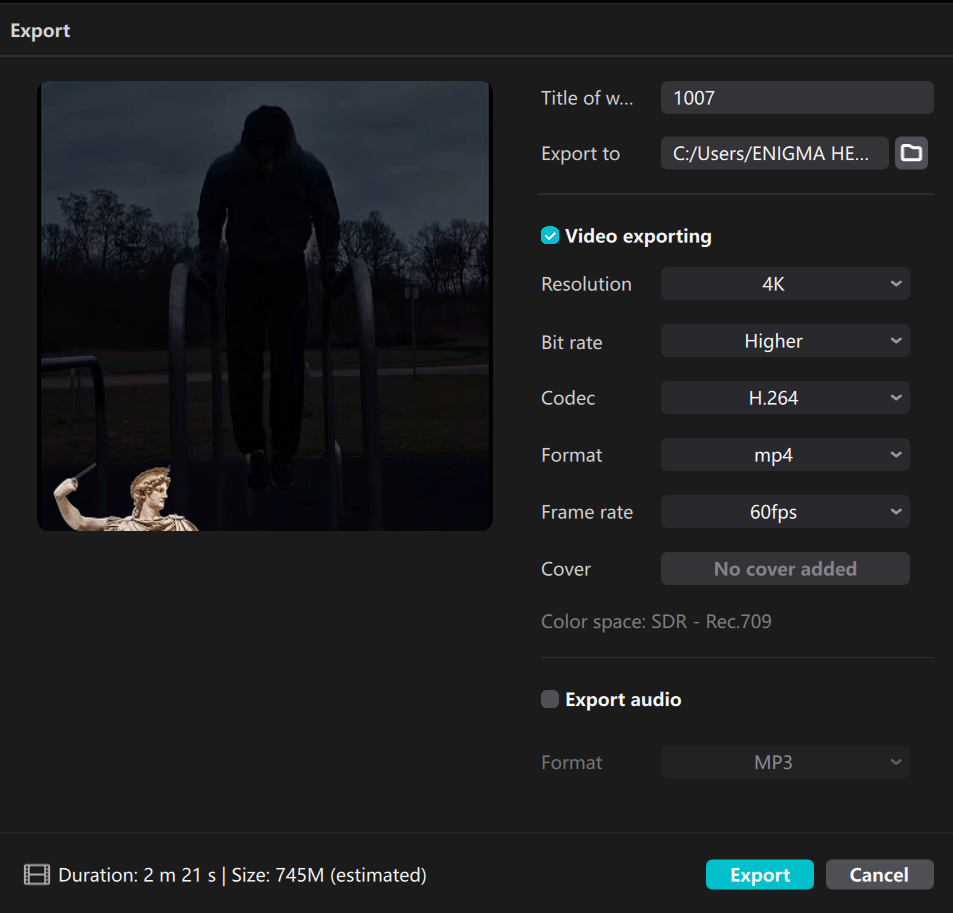Screen dimensions: 953x913
Task: Click the Export dialog title
Action: coord(40,30)
